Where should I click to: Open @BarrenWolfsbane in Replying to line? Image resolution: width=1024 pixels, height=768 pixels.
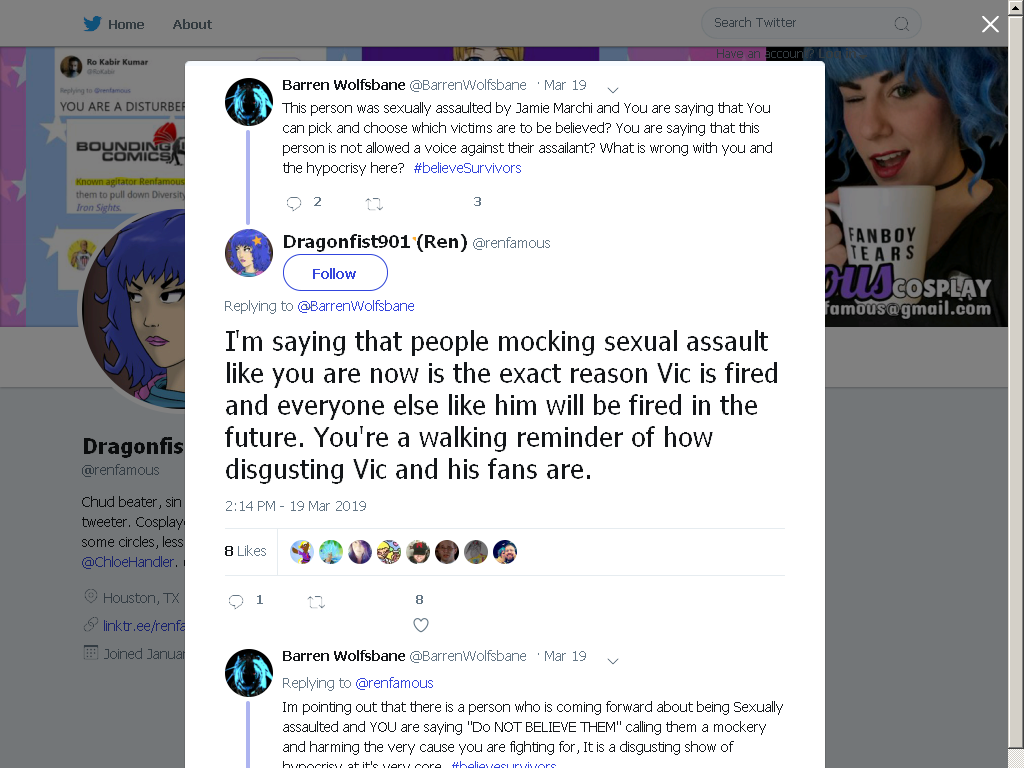356,306
